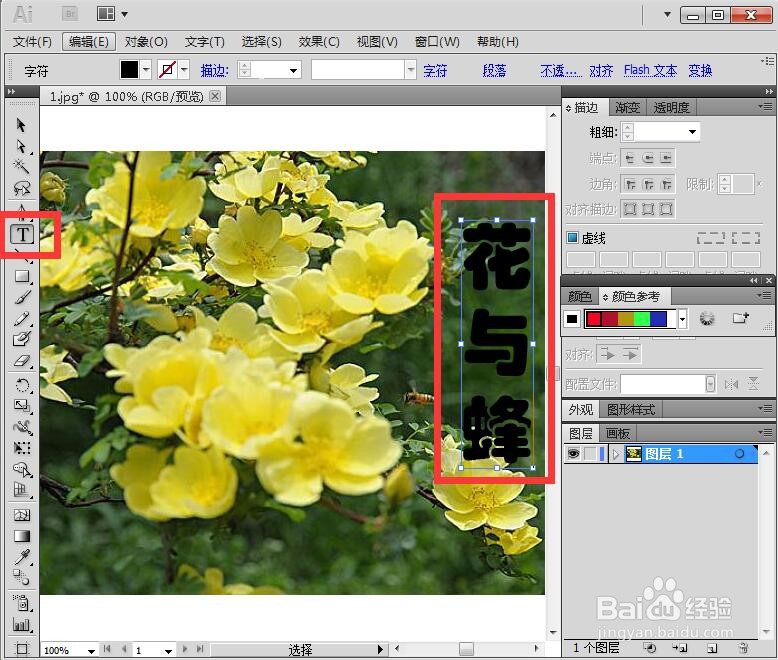Open the stroke color dropdown arrow
The image size is (778, 660).
(x=184, y=69)
